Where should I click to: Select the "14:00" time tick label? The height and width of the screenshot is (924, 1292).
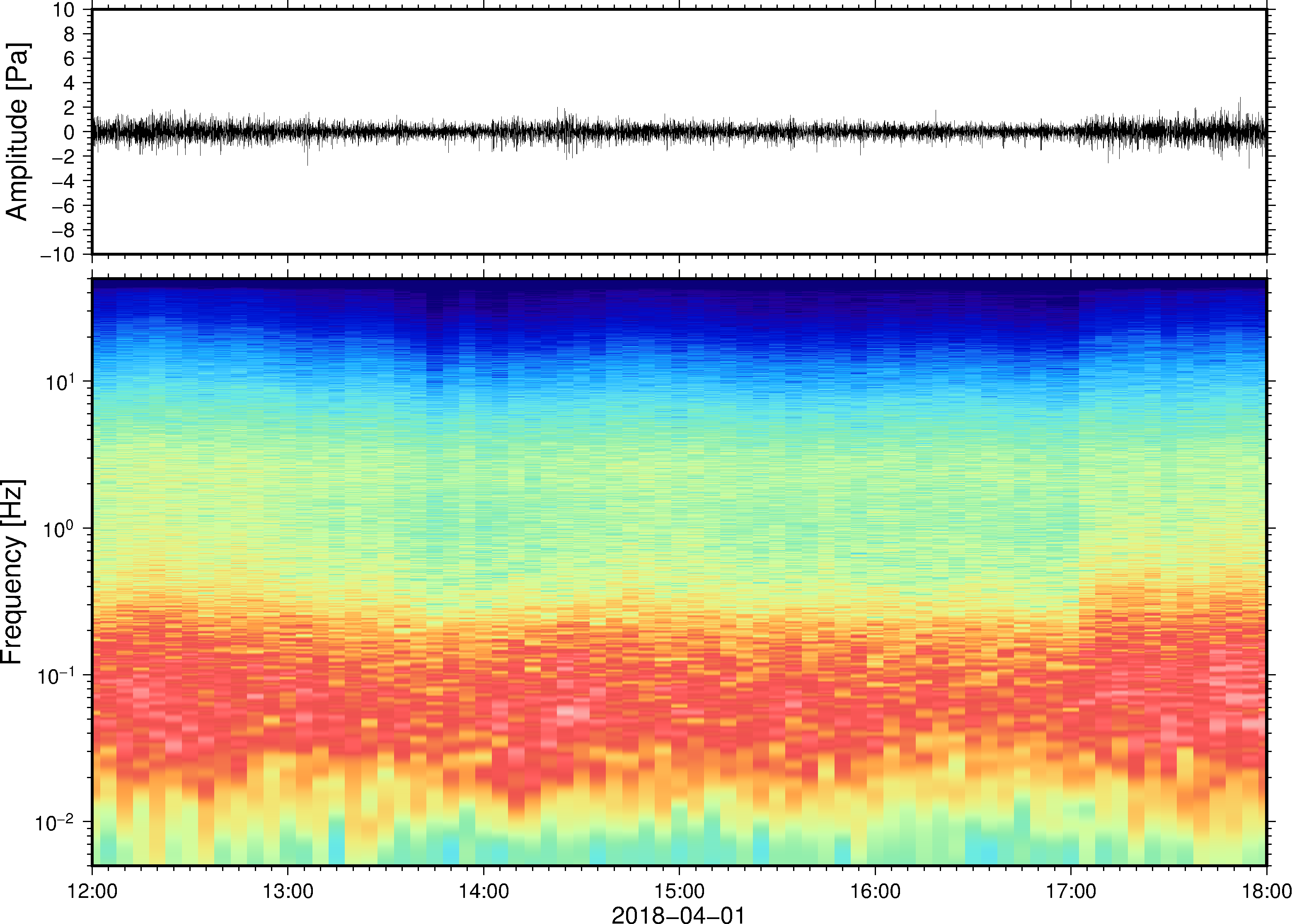[x=484, y=891]
